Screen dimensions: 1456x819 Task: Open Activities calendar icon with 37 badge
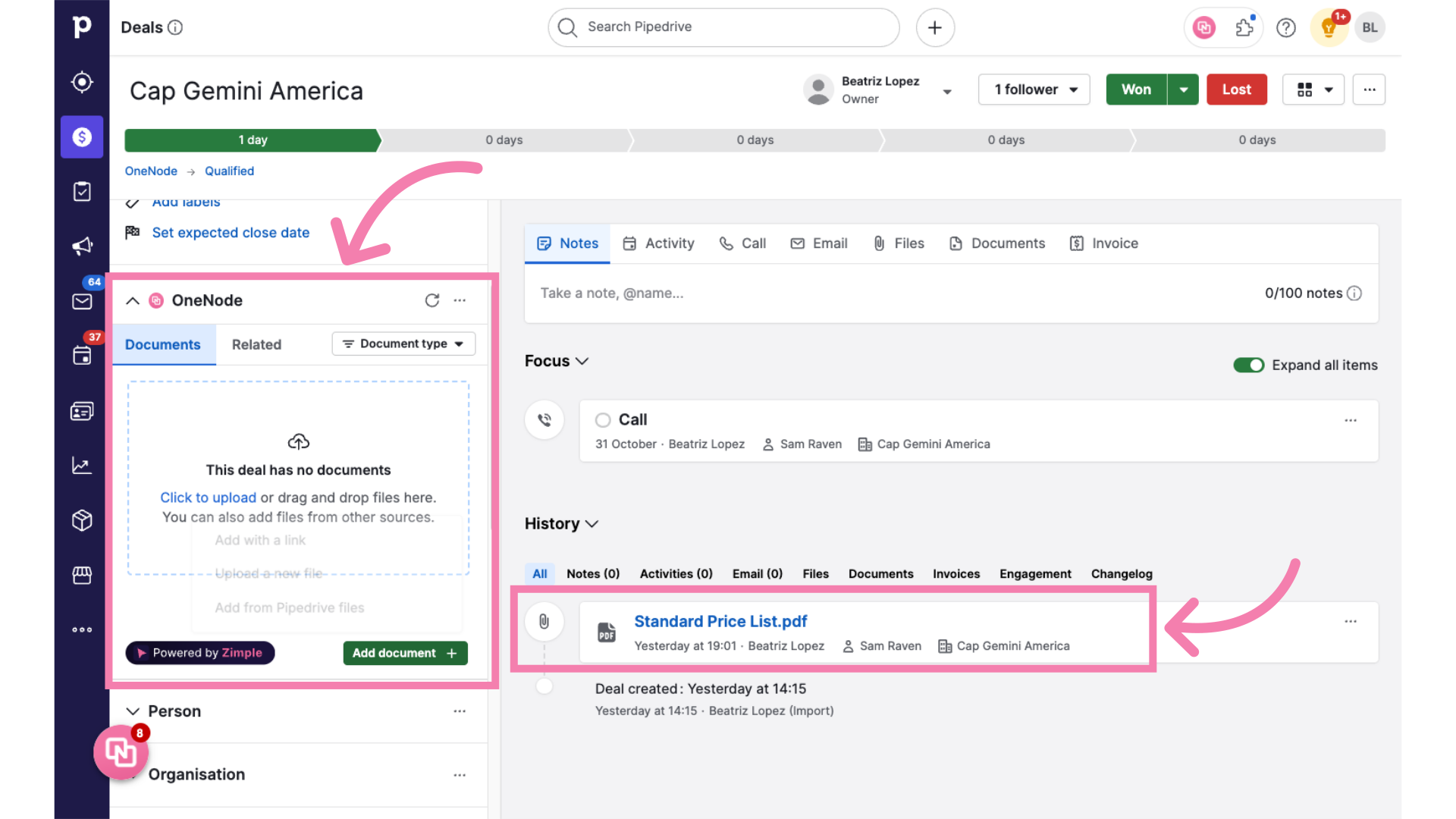[x=82, y=356]
